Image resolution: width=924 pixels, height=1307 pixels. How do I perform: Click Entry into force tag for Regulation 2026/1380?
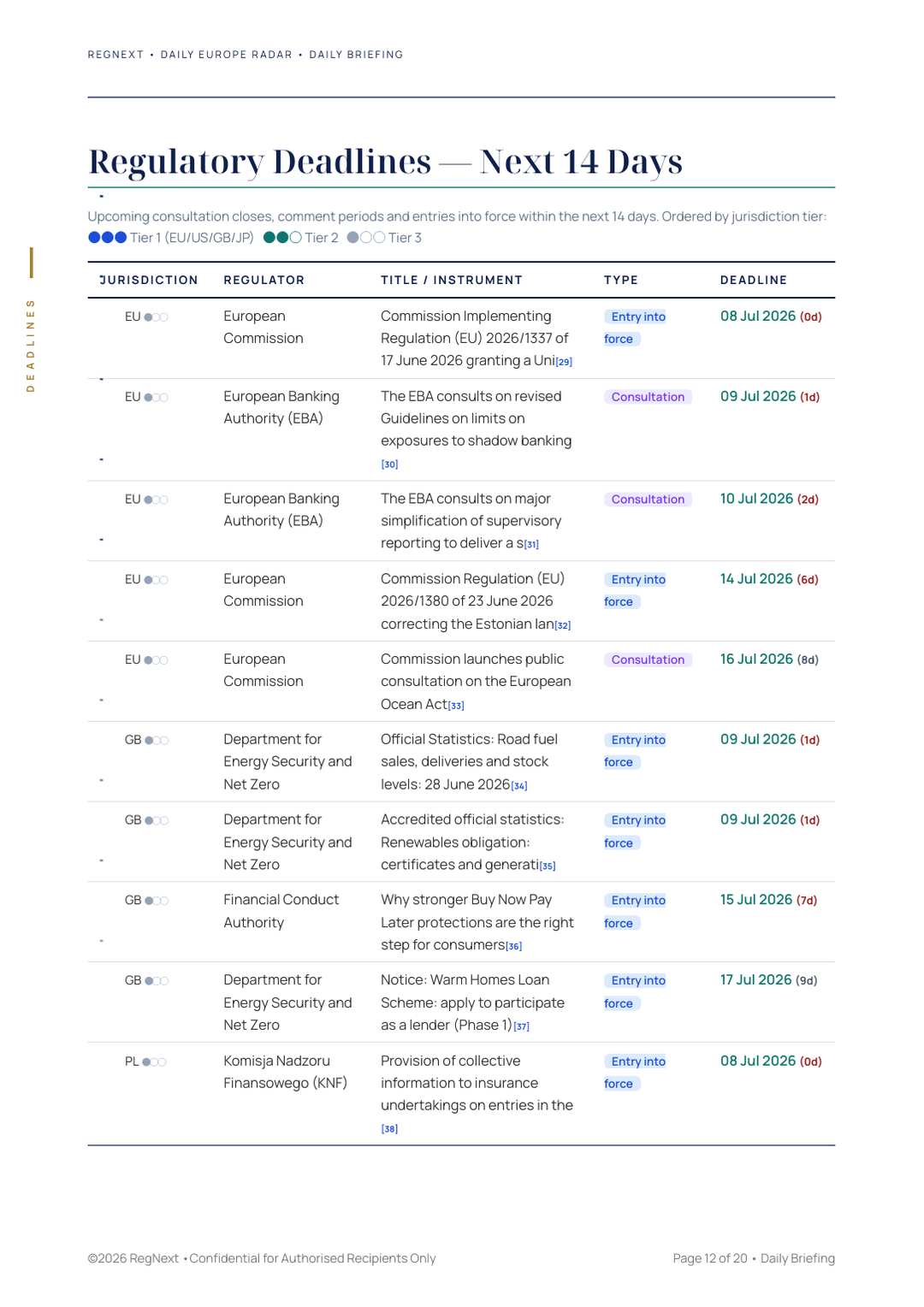(x=635, y=590)
